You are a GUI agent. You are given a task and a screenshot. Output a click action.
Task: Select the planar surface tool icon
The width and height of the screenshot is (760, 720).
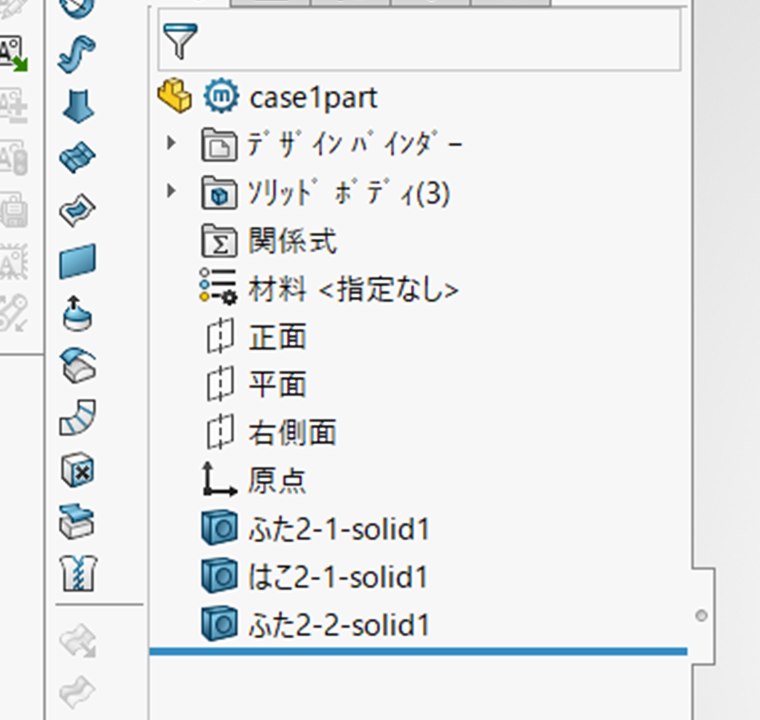tap(78, 262)
